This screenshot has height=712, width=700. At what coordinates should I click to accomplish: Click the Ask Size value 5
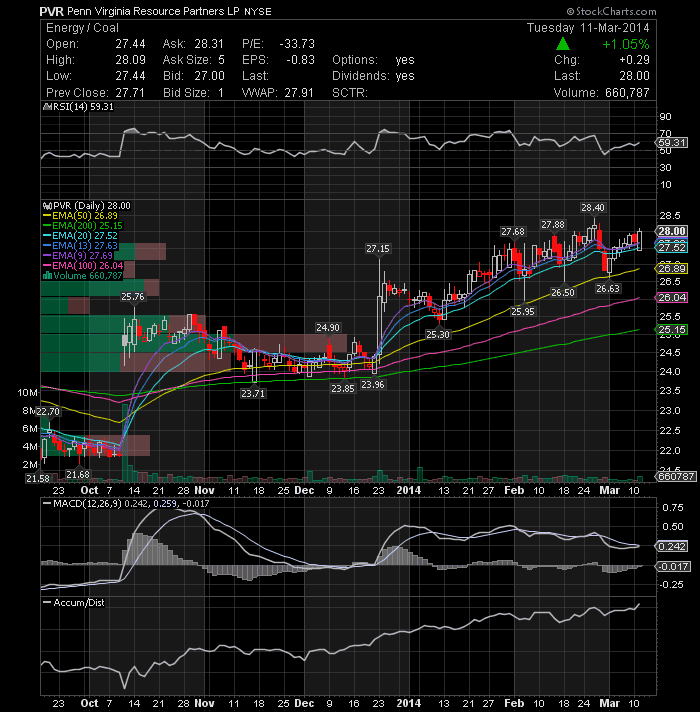[x=221, y=60]
